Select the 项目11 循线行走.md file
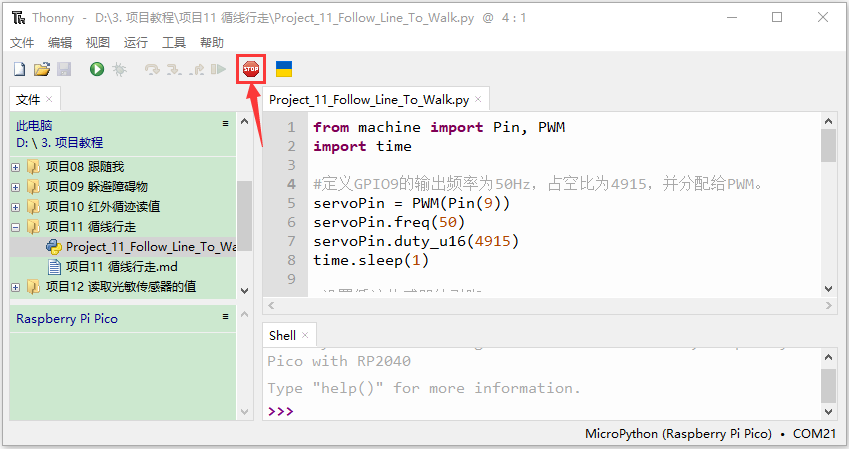Image resolution: width=849 pixels, height=449 pixels. (122, 266)
